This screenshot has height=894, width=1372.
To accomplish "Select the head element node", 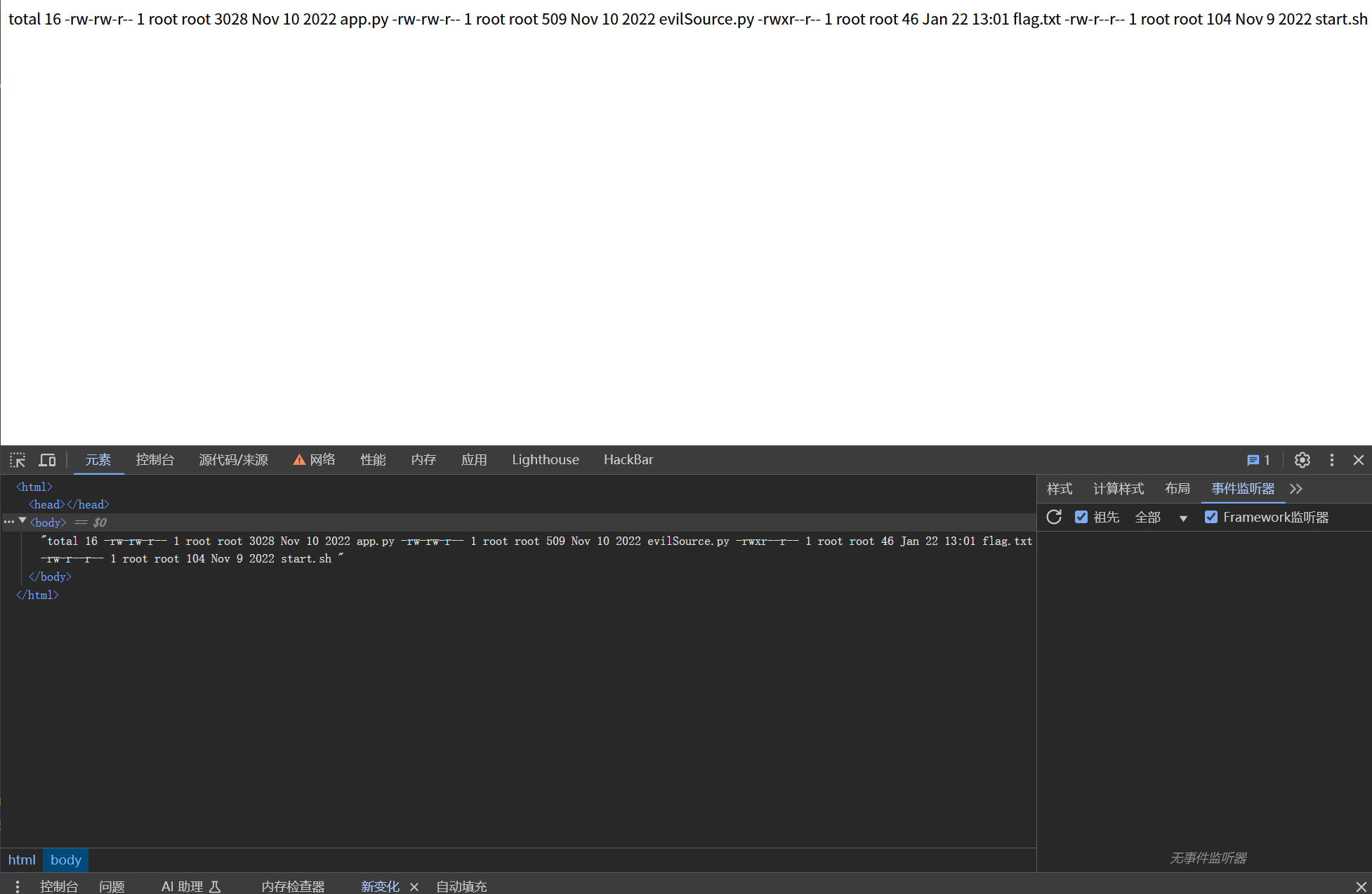I will (69, 504).
